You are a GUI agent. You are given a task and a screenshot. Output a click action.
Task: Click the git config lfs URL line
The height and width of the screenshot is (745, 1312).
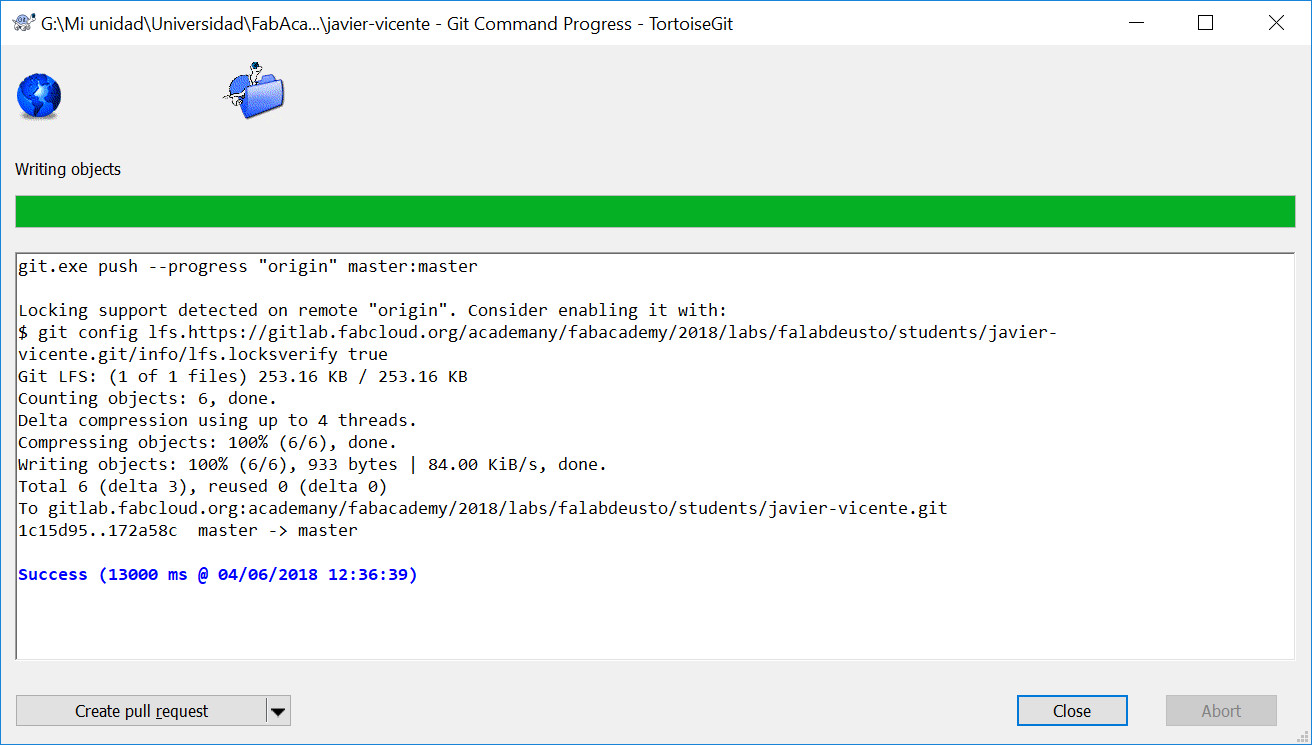click(x=538, y=332)
